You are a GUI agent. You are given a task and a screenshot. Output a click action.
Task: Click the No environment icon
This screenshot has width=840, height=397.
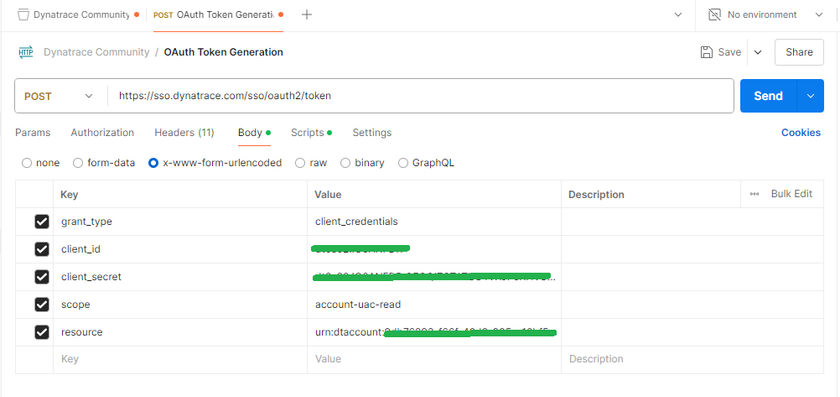coord(714,14)
